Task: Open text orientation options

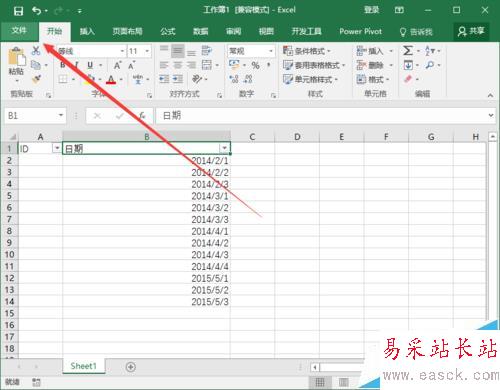Action: (197, 79)
